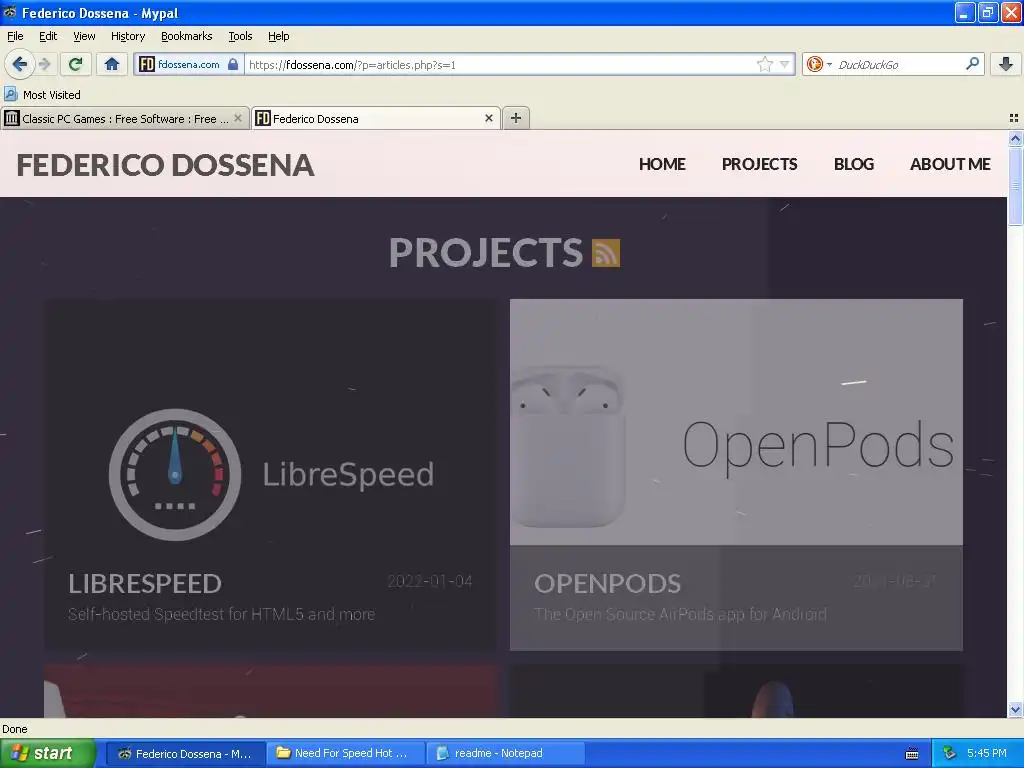
Task: Open the Windows Start menu
Action: click(47, 753)
